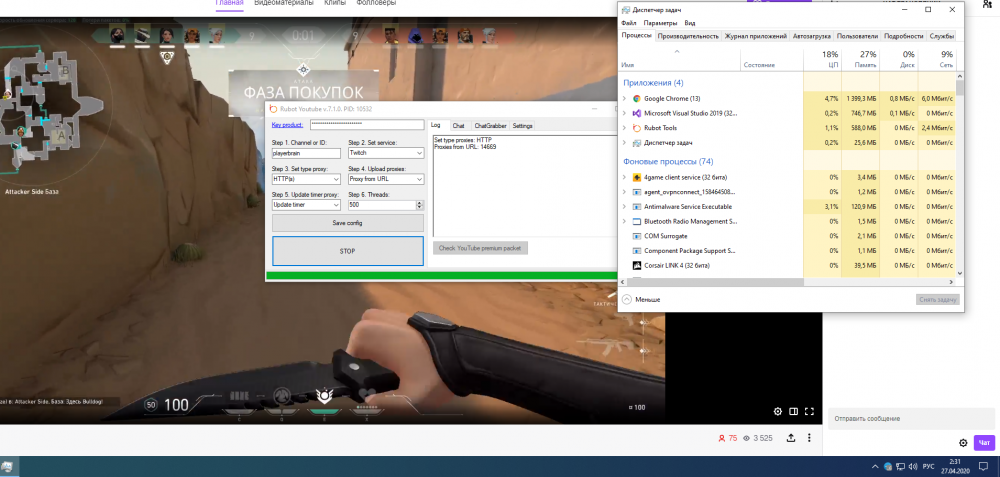Select the Microsoft Visual Studio 2019 process icon
This screenshot has width=1000, height=477.
pyautogui.click(x=636, y=114)
